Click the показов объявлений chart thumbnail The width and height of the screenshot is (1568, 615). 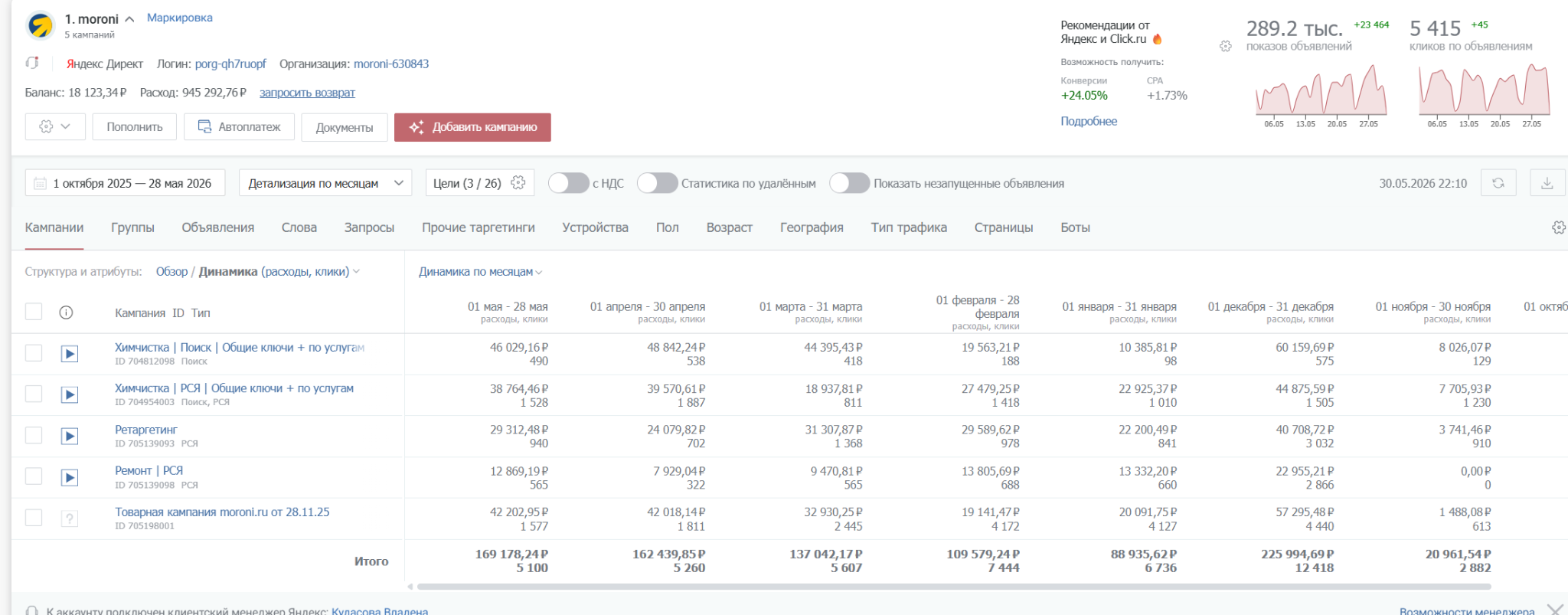click(1321, 96)
